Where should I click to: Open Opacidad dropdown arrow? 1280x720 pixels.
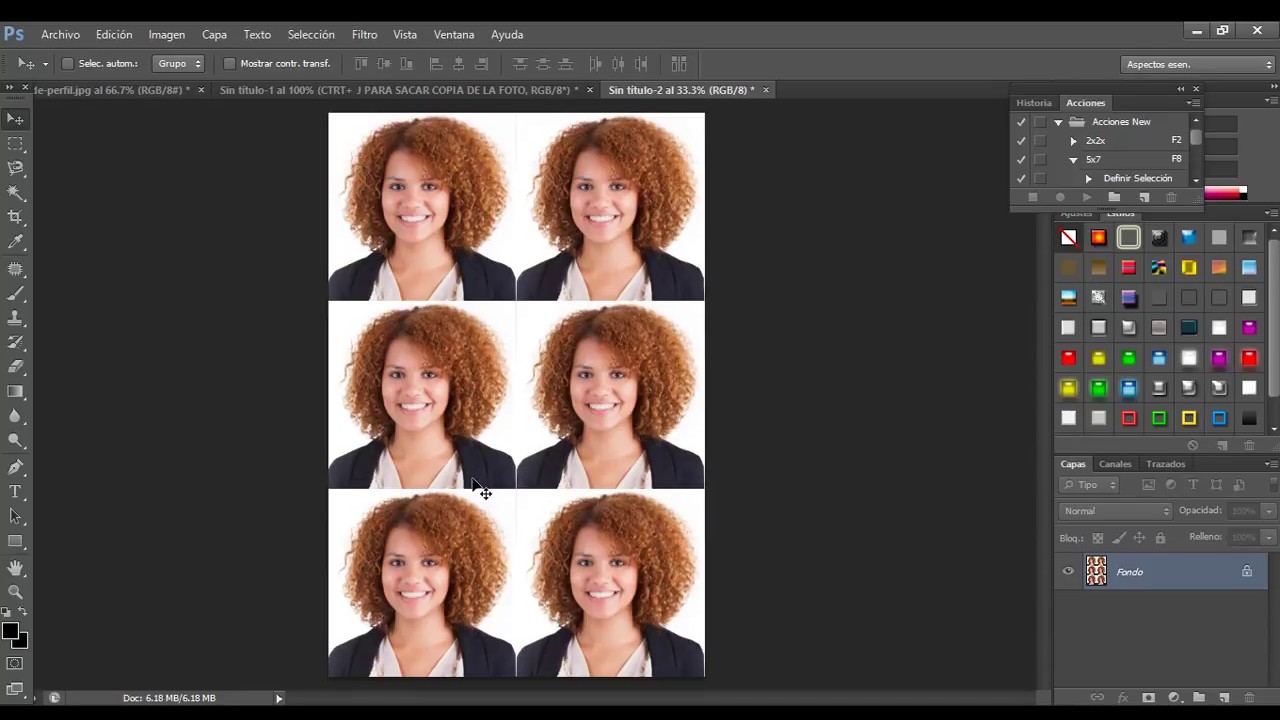1268,511
